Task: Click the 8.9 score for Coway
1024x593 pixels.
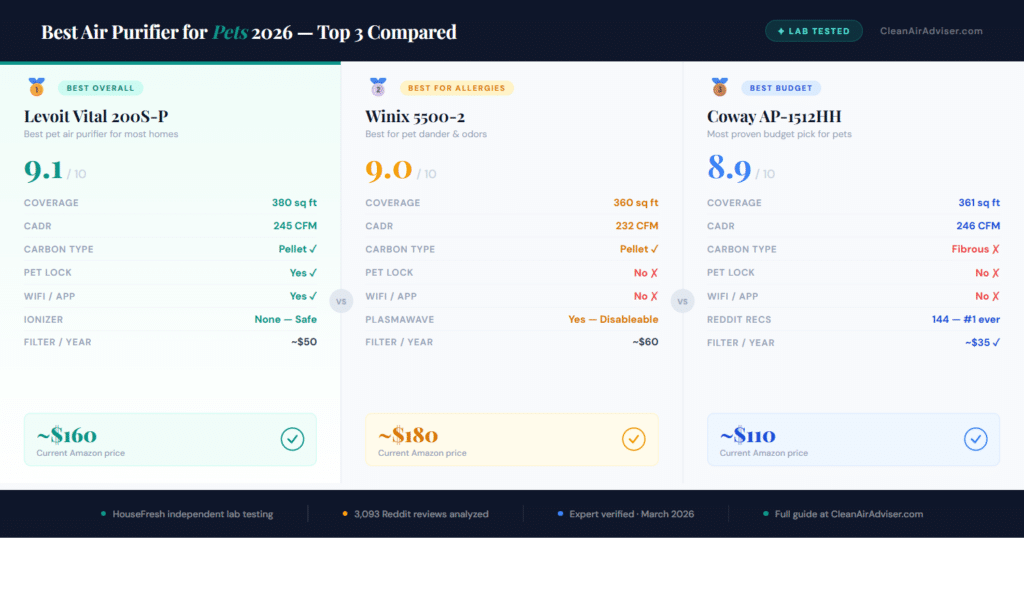Action: click(729, 168)
